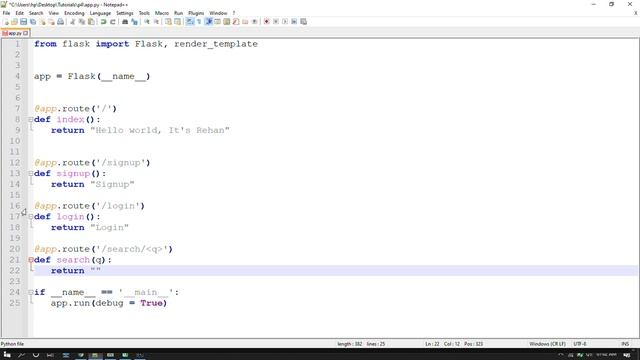Image resolution: width=640 pixels, height=360 pixels.
Task: Open the User Defined Language icon
Action: [218, 22]
